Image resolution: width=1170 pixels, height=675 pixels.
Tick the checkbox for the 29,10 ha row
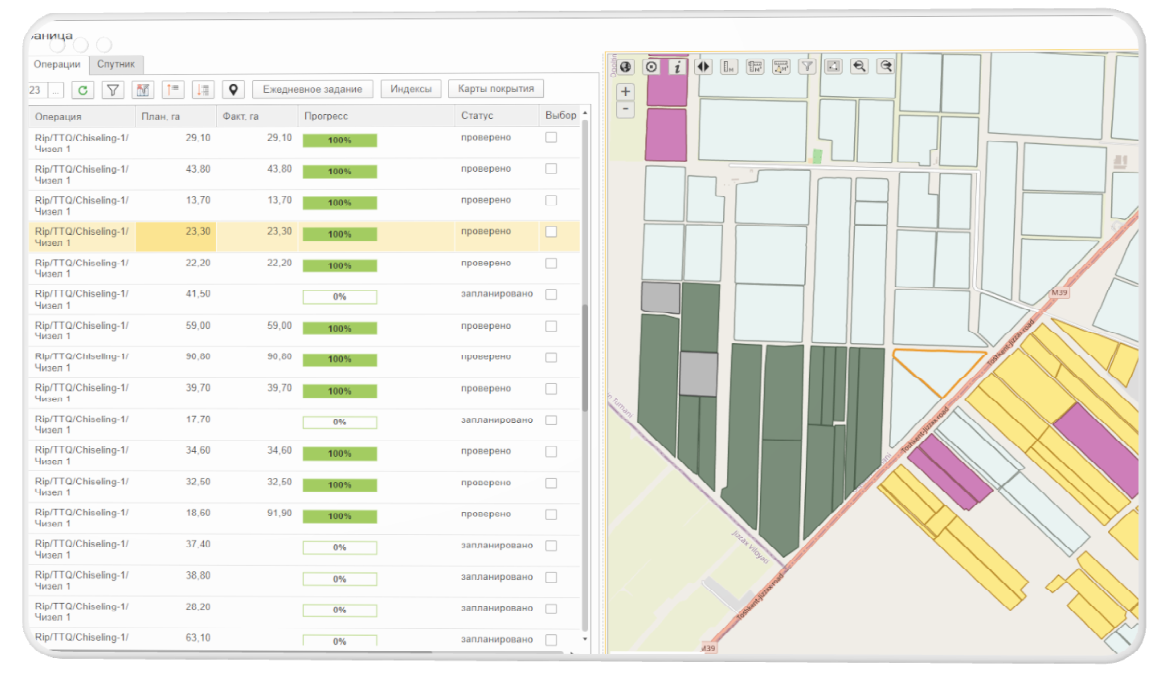551,138
